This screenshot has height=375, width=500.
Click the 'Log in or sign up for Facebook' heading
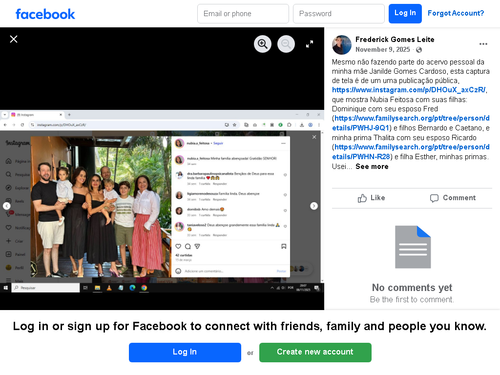tap(250, 326)
